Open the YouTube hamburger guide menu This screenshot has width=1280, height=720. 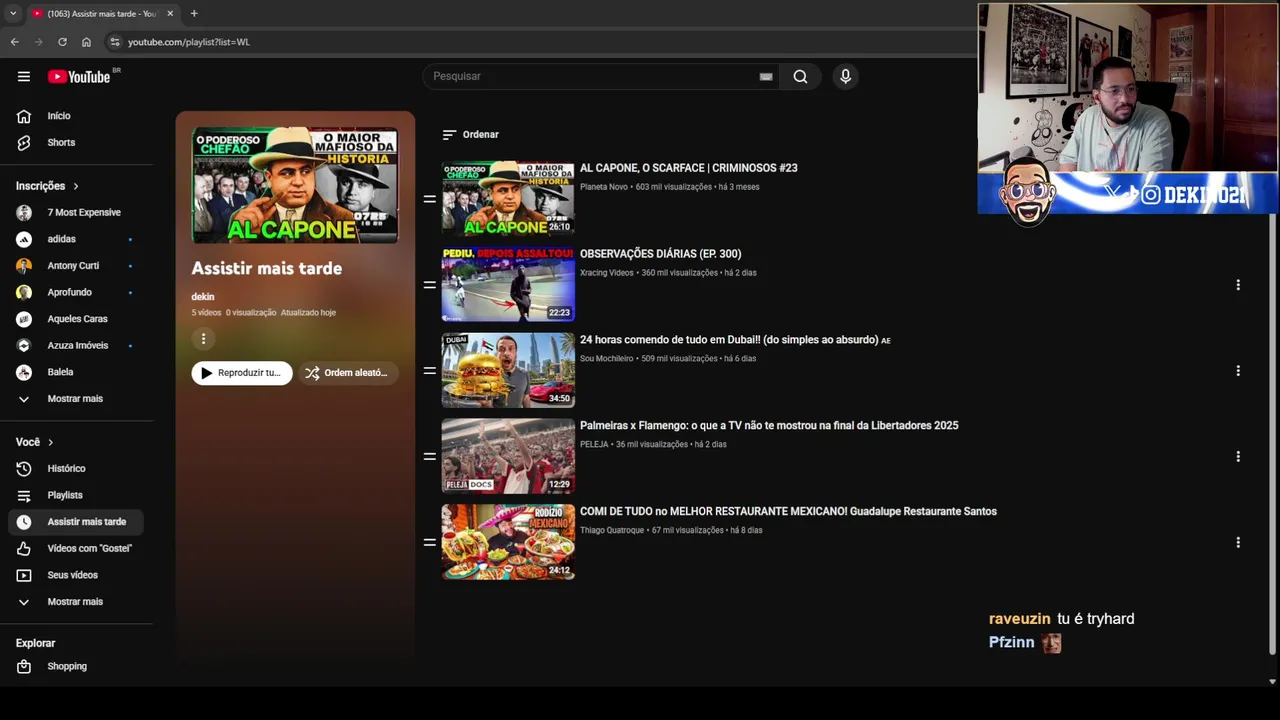24,76
